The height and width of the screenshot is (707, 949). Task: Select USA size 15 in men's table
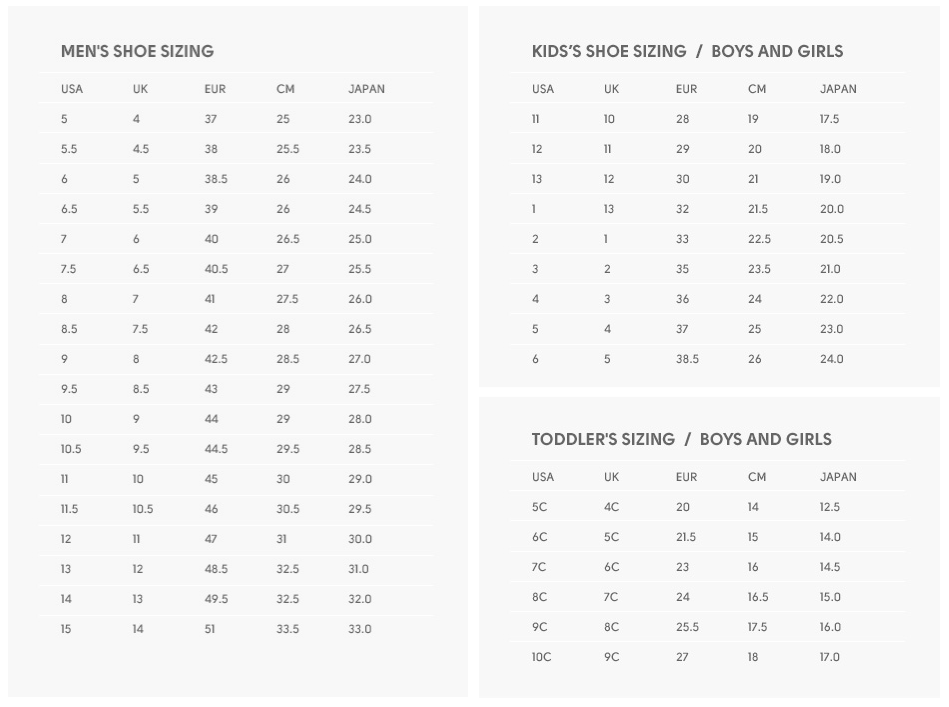pos(66,629)
